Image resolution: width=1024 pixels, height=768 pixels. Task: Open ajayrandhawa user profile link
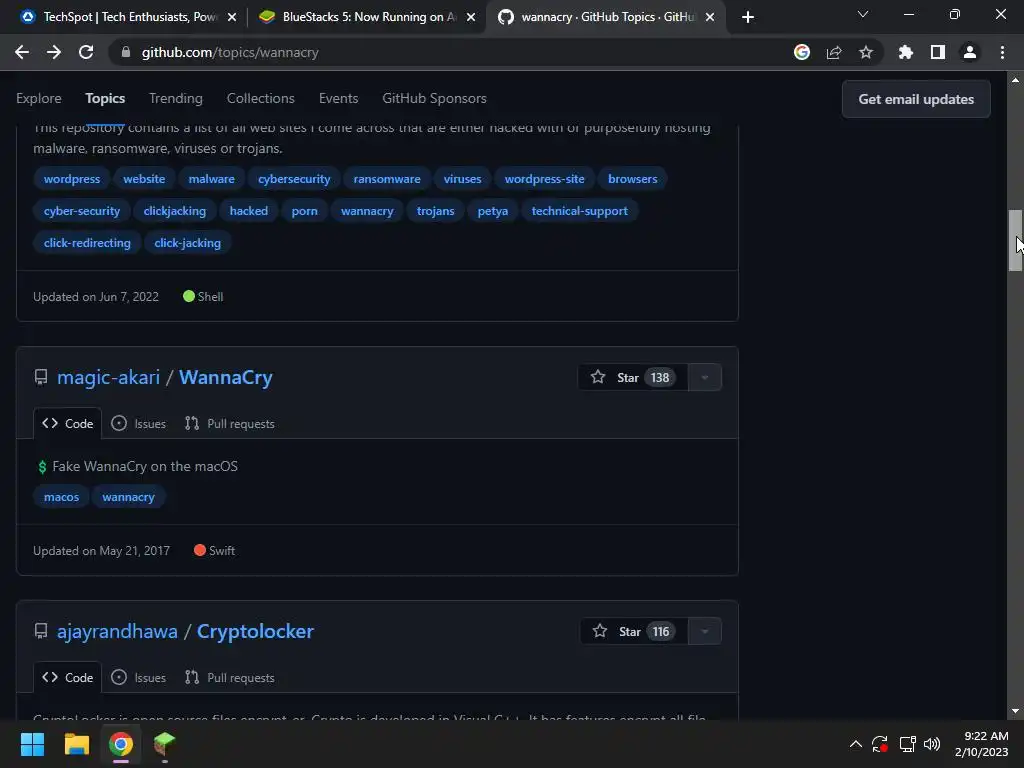pos(117,632)
